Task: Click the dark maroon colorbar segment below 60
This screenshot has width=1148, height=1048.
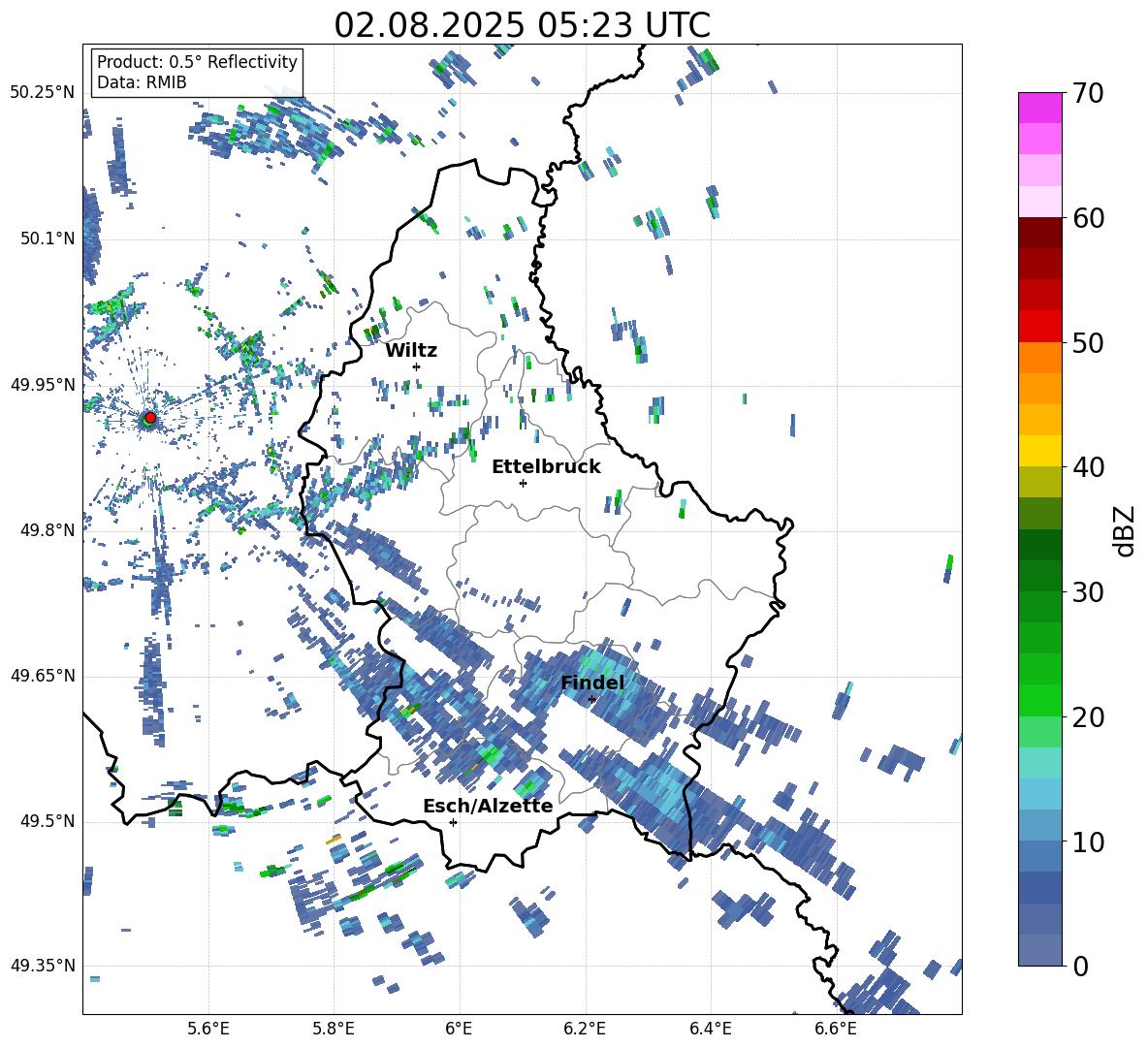Action: 1039,233
